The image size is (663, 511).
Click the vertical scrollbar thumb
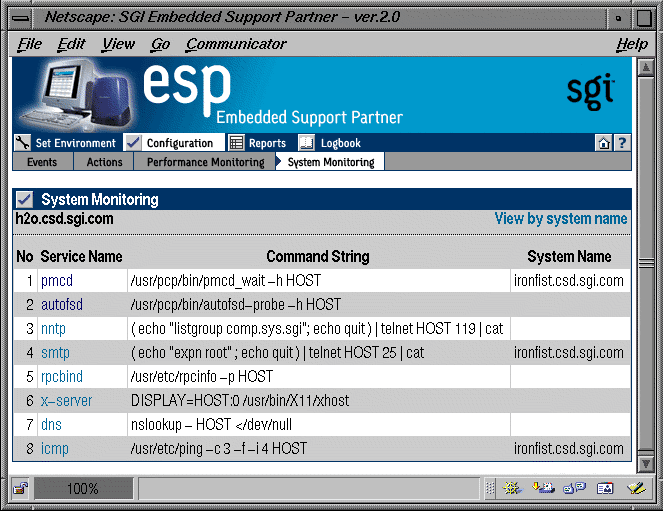646,264
